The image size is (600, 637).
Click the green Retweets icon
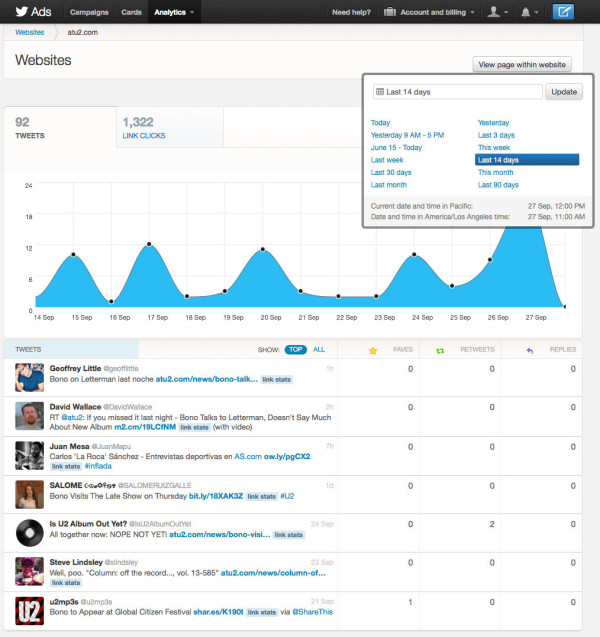440,350
